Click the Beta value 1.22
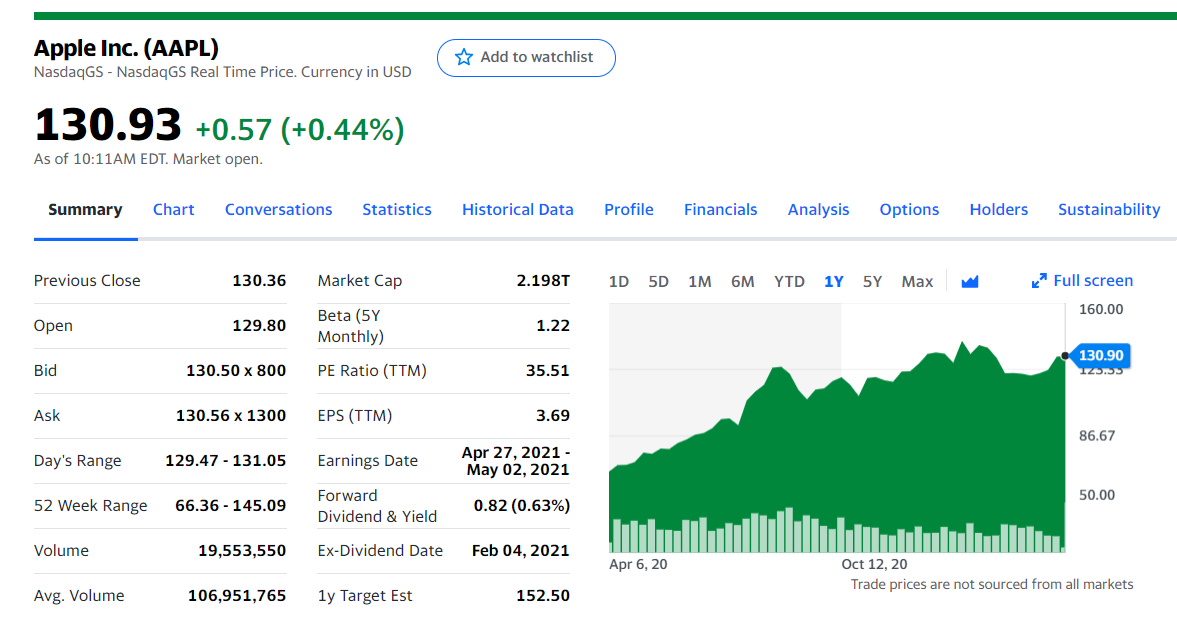The width and height of the screenshot is (1177, 637). pyautogui.click(x=553, y=326)
